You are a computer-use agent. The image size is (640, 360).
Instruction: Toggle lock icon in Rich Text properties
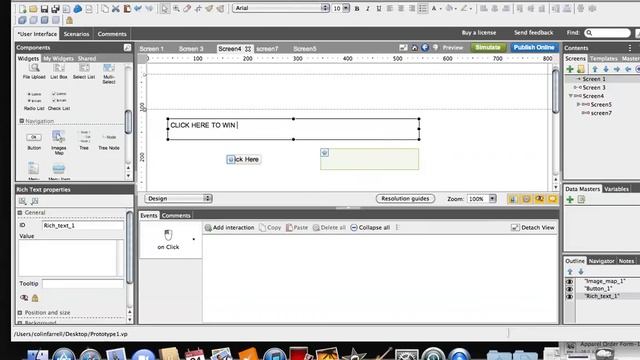point(35,298)
